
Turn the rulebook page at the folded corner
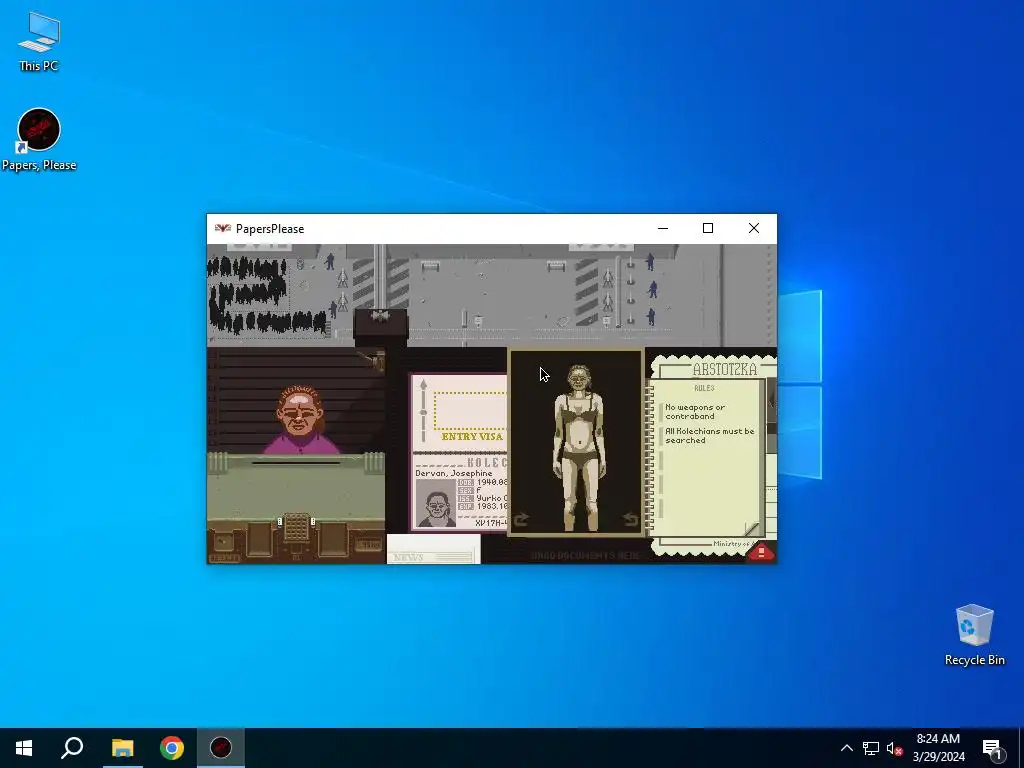coord(752,528)
